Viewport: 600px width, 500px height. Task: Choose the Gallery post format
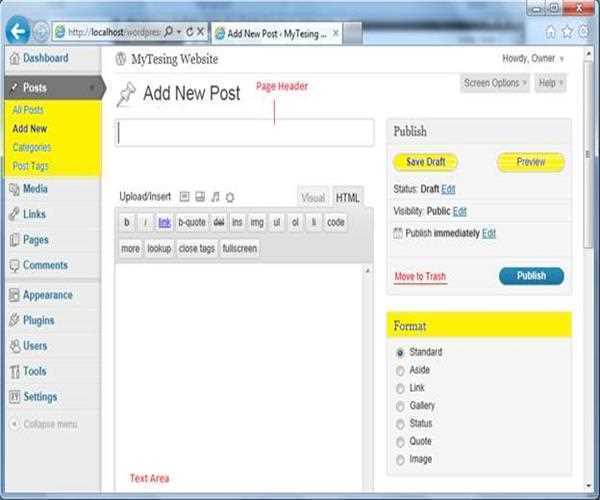tap(400, 406)
